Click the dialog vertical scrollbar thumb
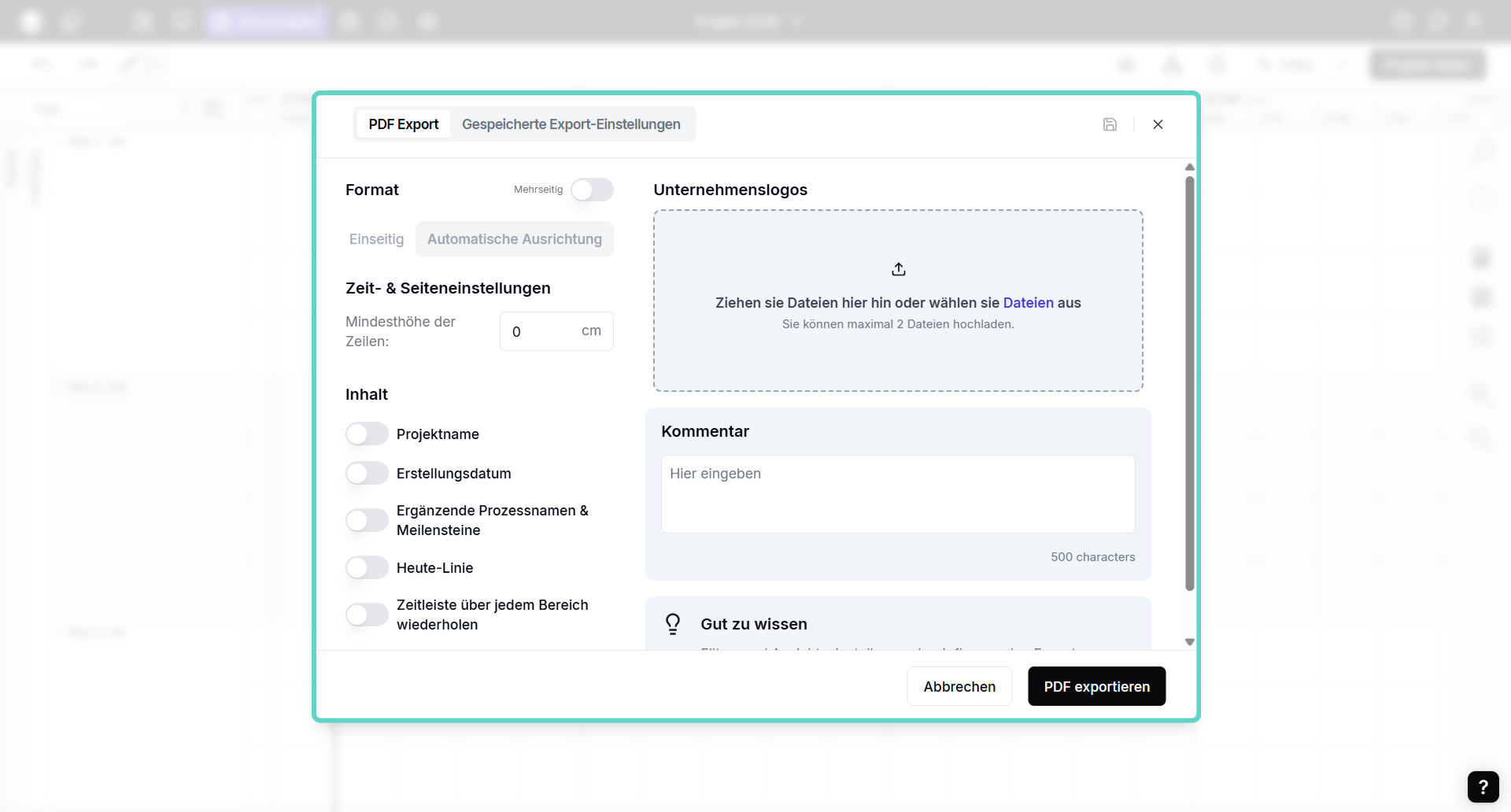Viewport: 1511px width, 812px height. [x=1190, y=383]
